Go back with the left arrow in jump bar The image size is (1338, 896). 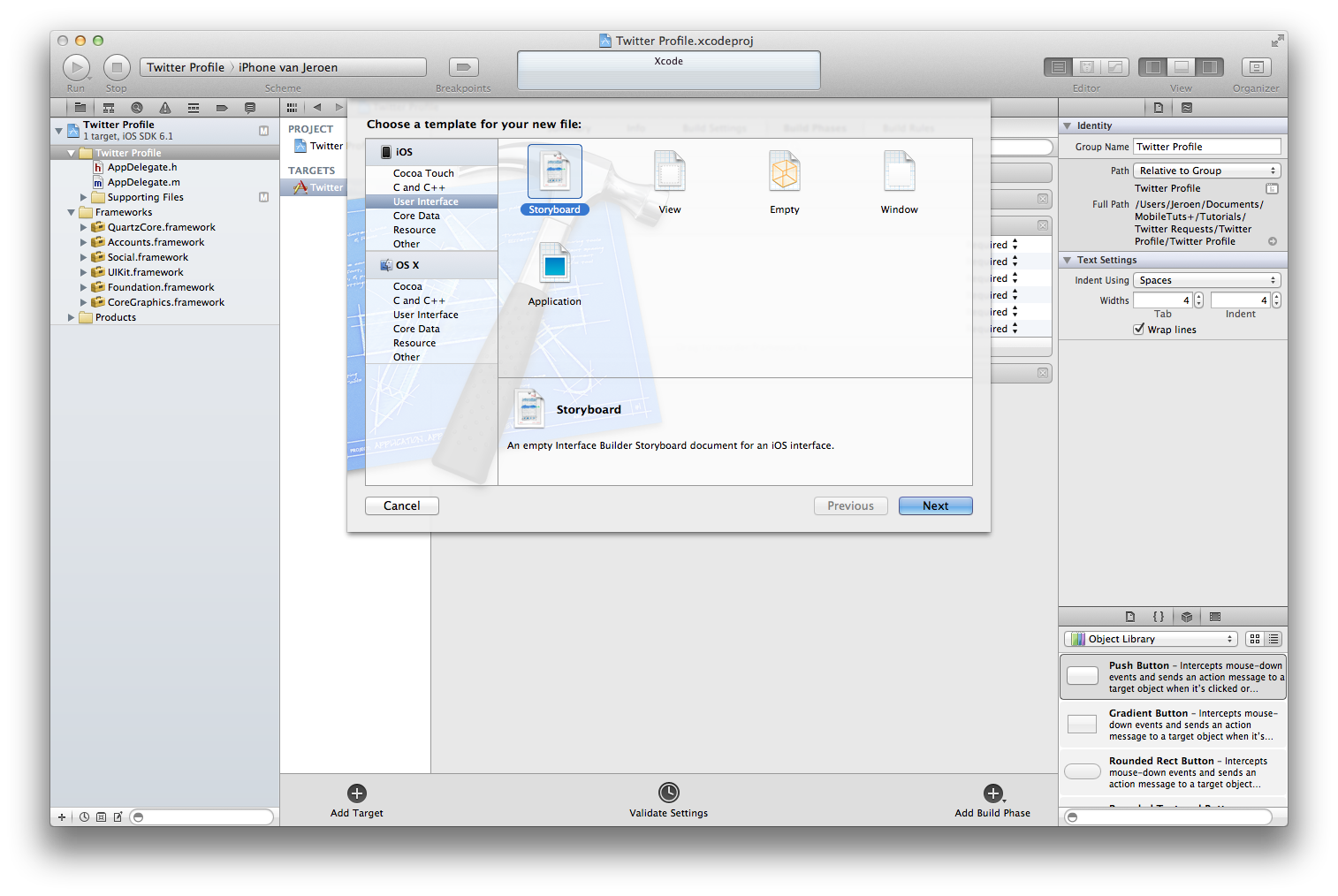(316, 108)
